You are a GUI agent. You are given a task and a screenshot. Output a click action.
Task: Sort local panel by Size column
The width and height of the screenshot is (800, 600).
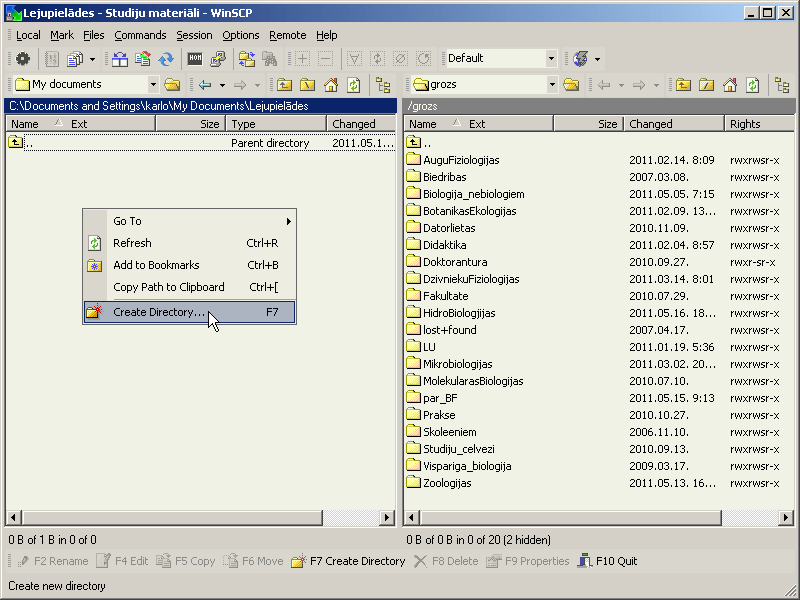tap(191, 124)
